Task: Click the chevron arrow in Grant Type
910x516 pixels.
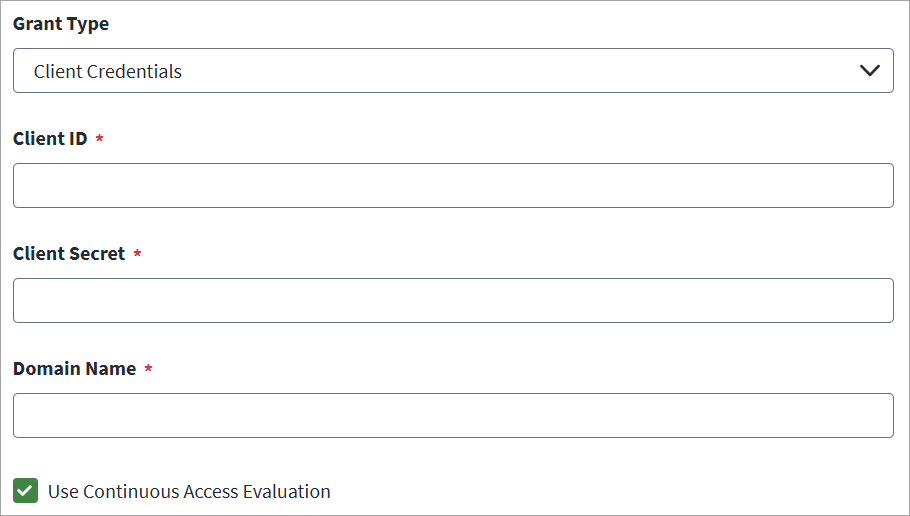Action: pyautogui.click(x=869, y=71)
